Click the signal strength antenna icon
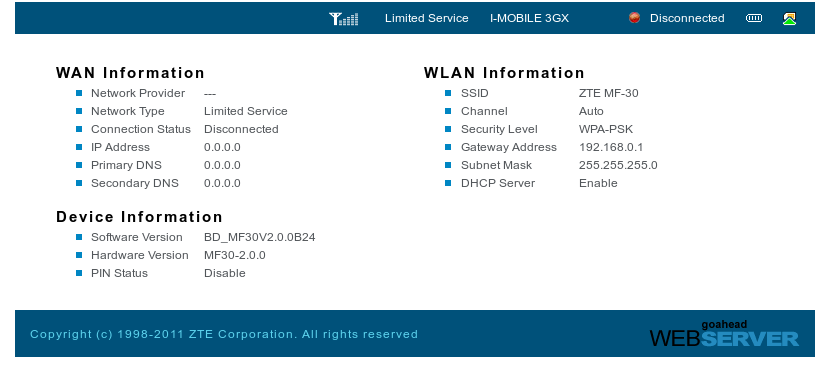Image resolution: width=826 pixels, height=367 pixels. [x=343, y=18]
